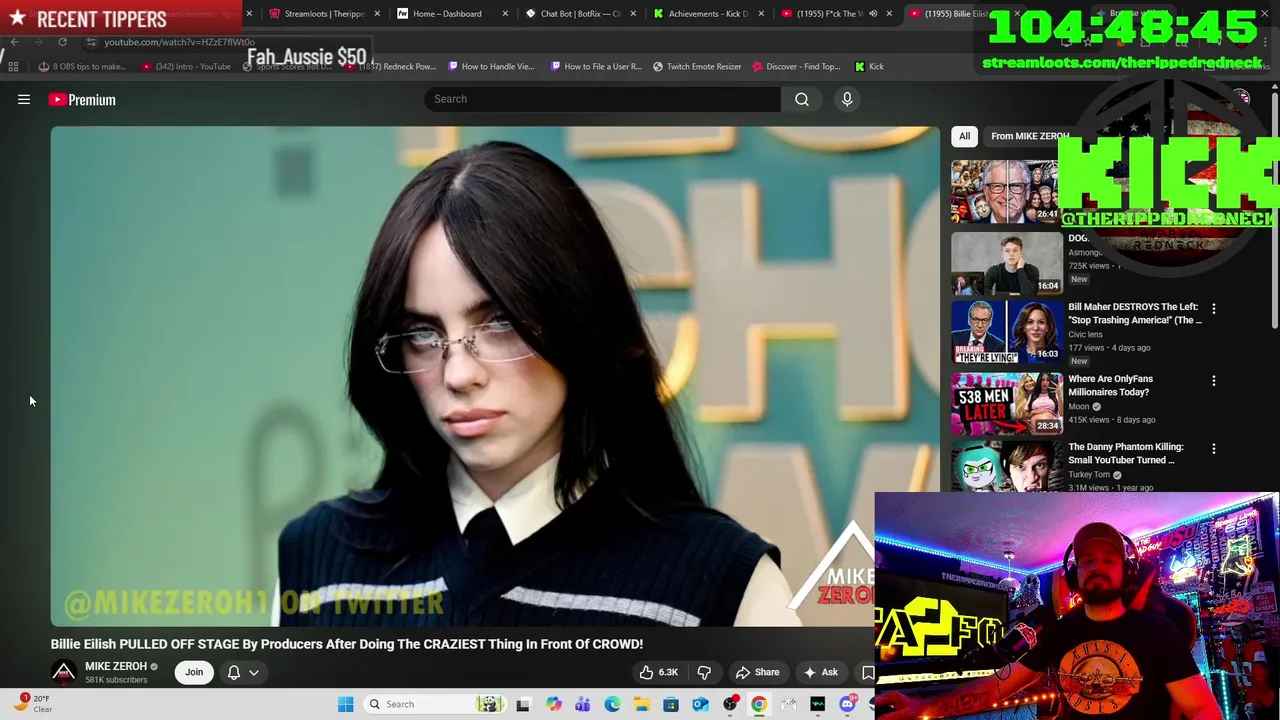Close the Chat Bot BotRix tab
This screenshot has height=720, width=1280.
(633, 14)
